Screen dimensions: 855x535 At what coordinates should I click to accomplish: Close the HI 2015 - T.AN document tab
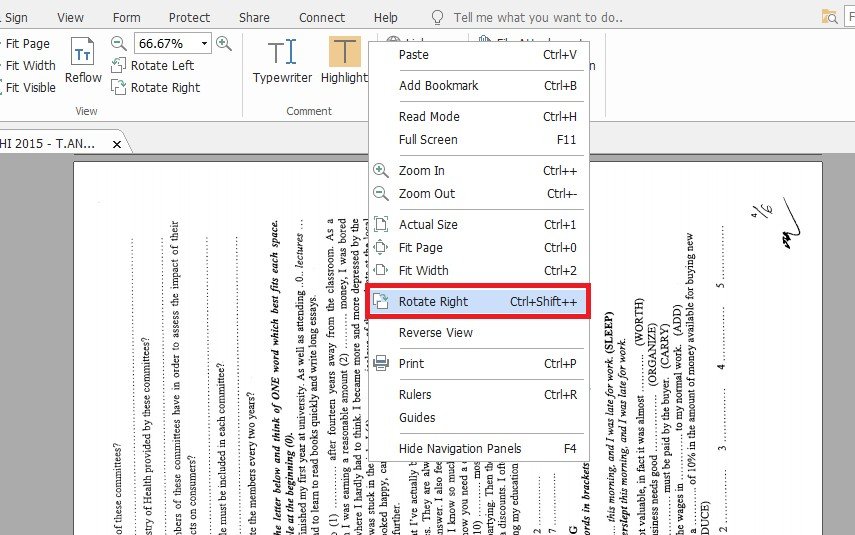117,145
